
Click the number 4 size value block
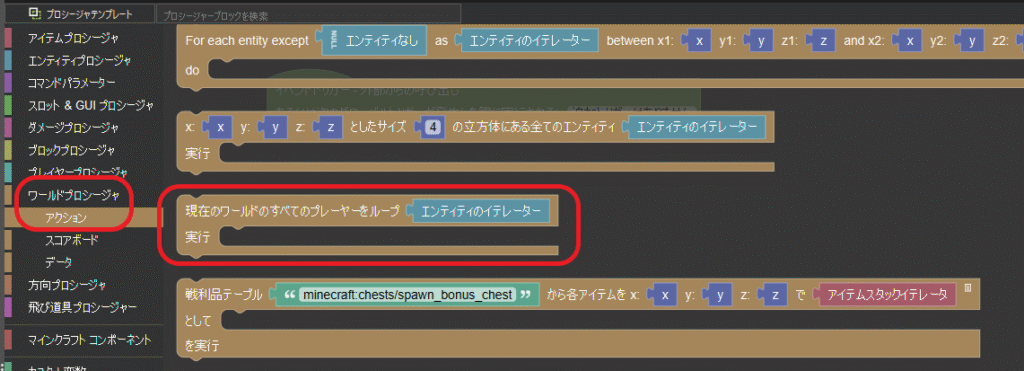pyautogui.click(x=433, y=127)
